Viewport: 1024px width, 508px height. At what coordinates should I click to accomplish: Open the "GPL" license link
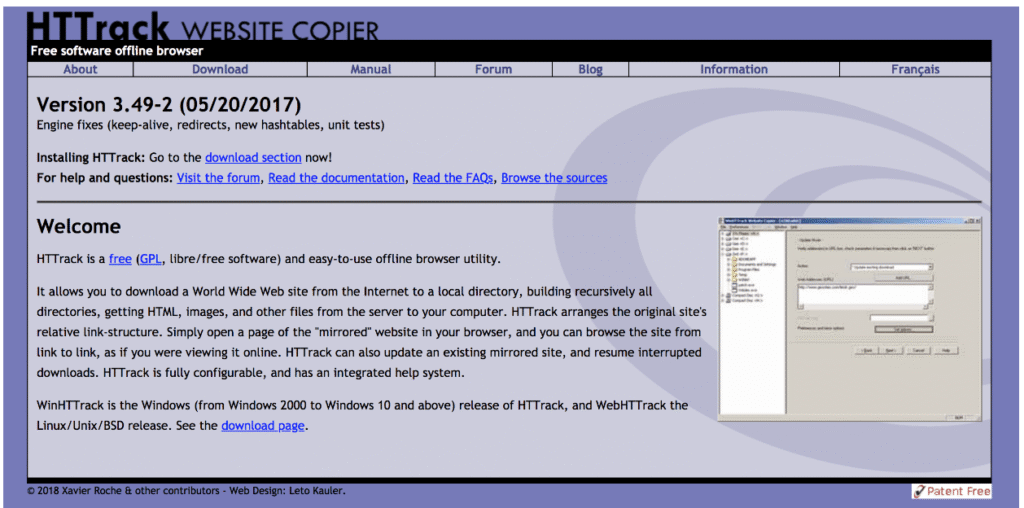tap(150, 259)
